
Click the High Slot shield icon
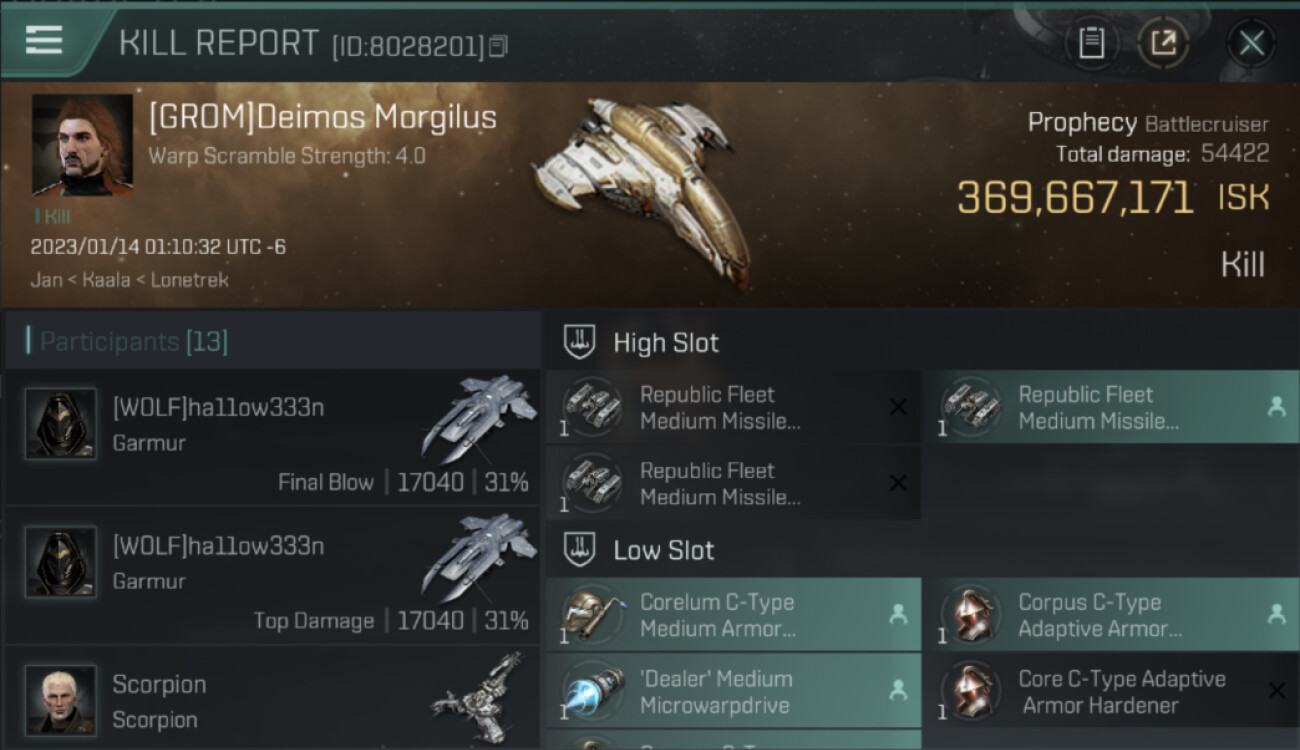579,342
